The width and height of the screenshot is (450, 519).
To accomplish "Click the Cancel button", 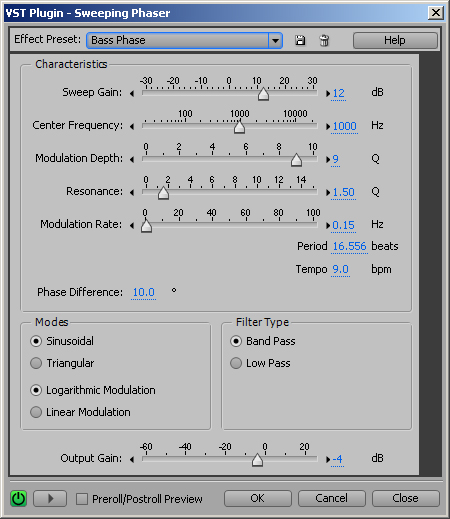I will coord(332,498).
